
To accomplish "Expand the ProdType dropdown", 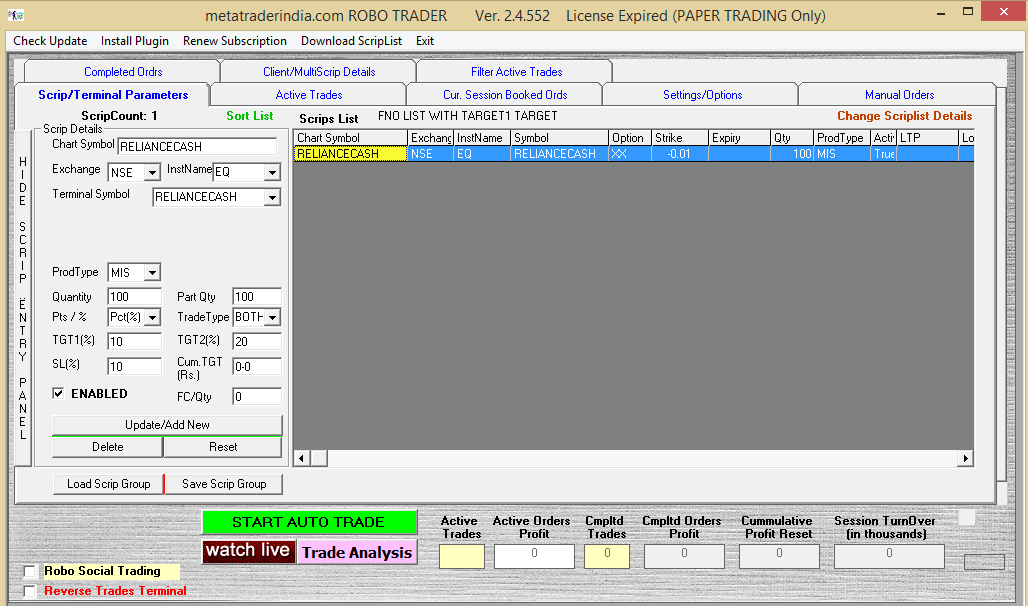I will tap(151, 273).
